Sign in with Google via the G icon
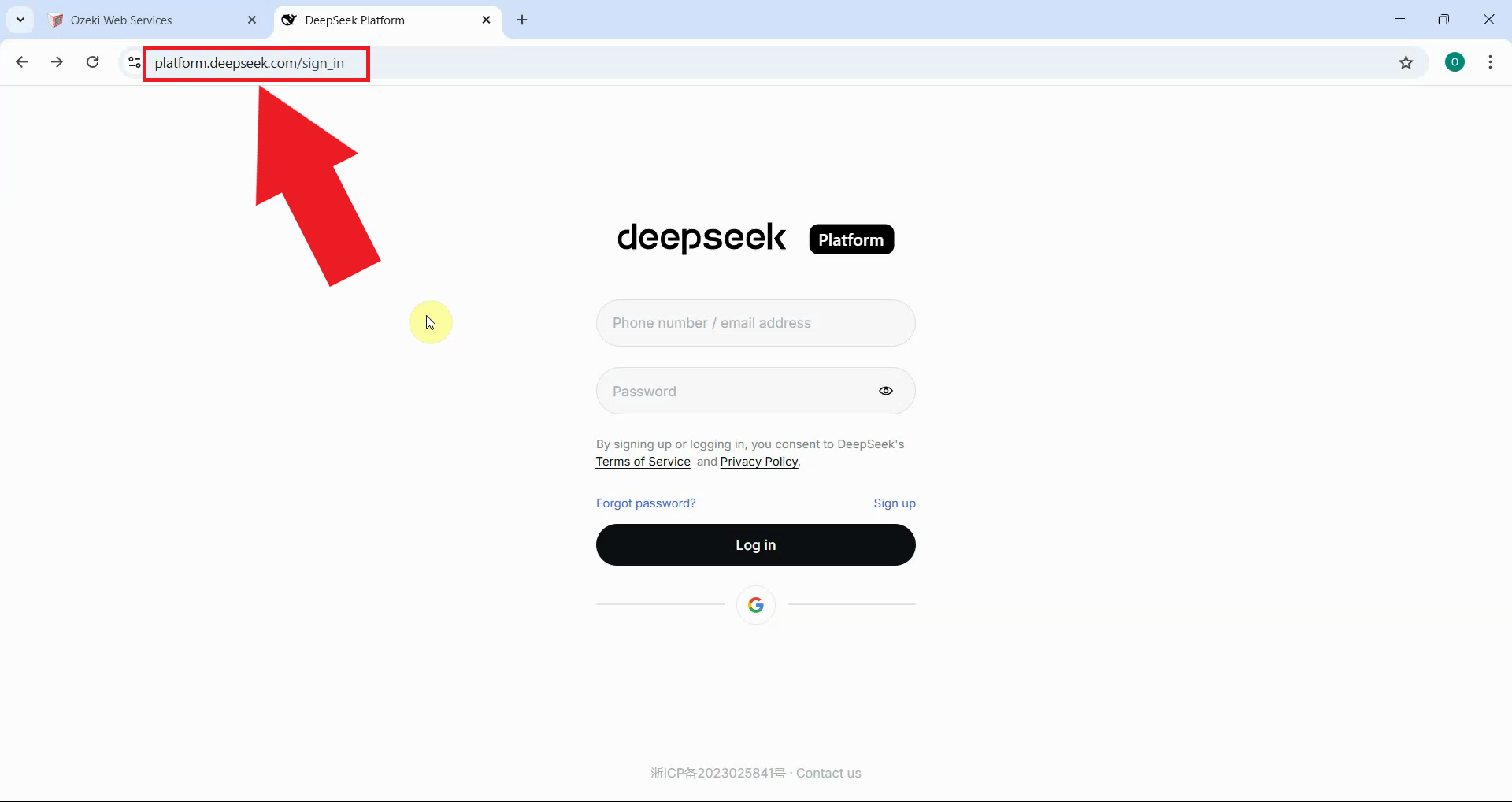Screen dimensions: 1512x802 [x=755, y=605]
